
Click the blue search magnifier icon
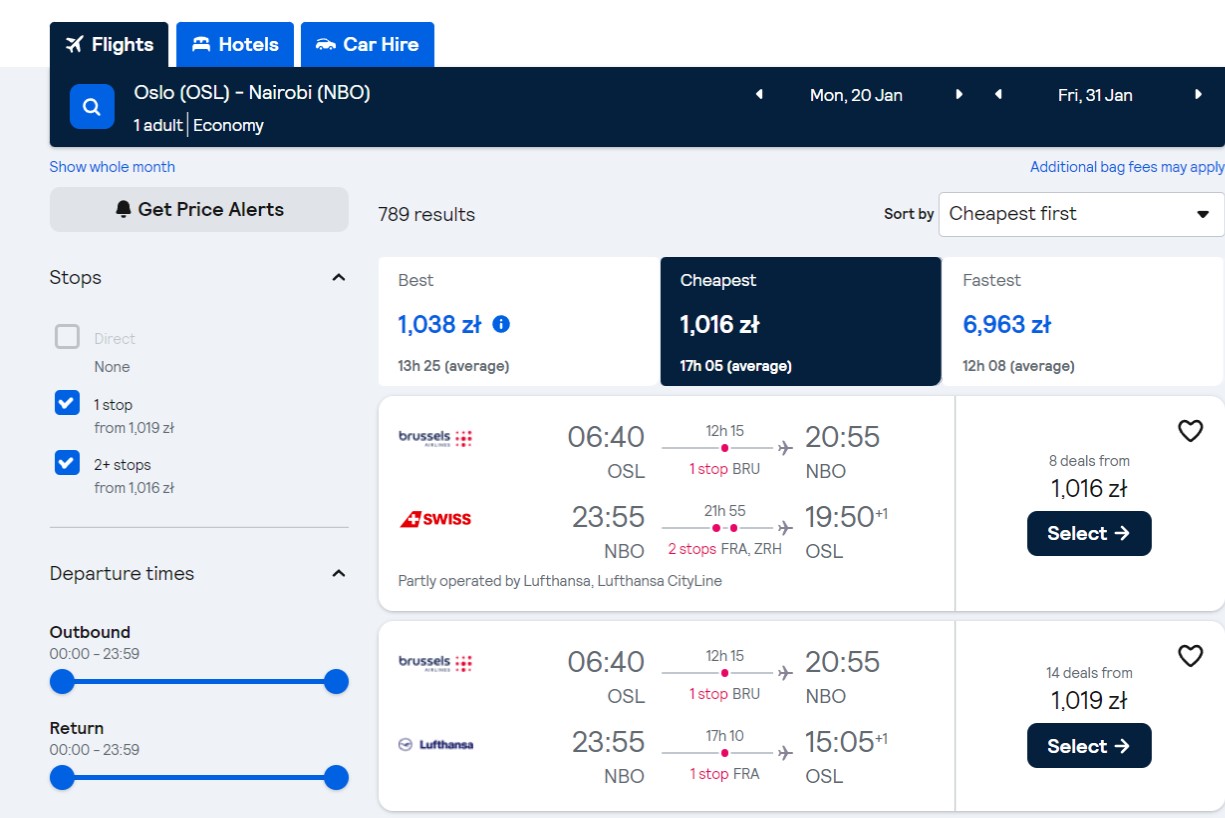pyautogui.click(x=92, y=107)
